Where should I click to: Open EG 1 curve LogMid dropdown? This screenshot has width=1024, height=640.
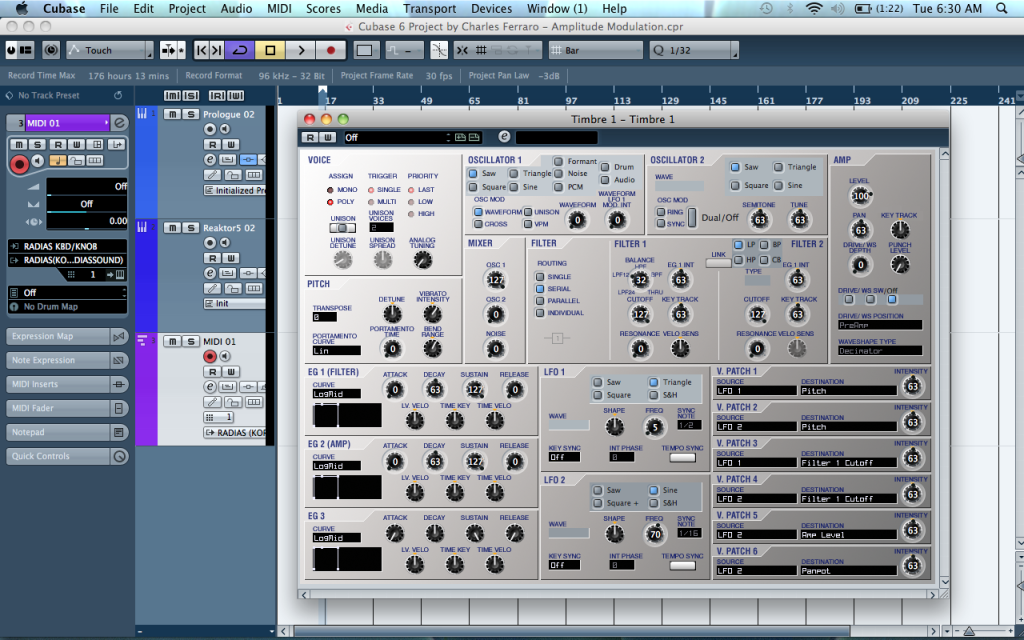click(x=336, y=394)
